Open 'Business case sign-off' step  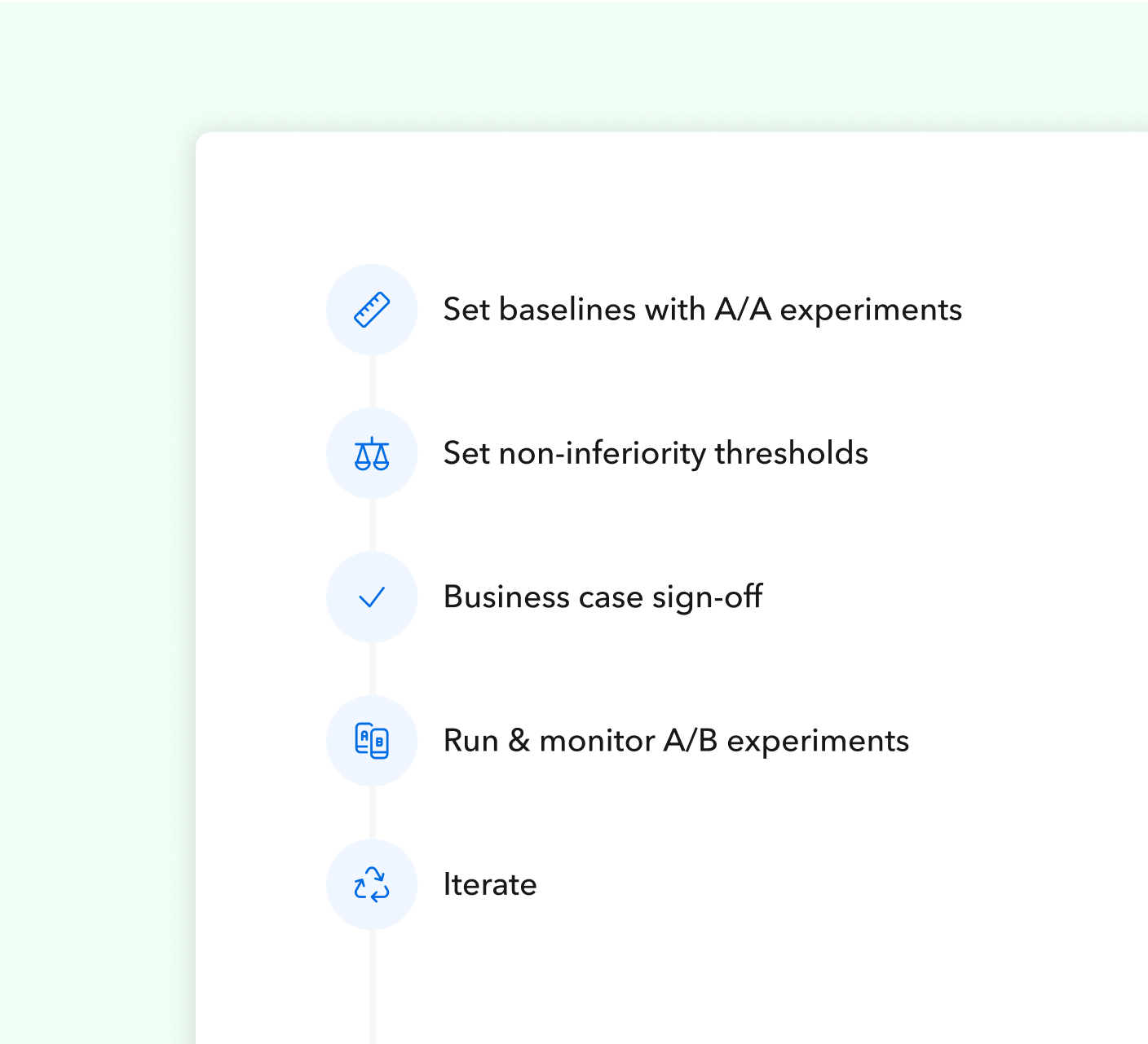pyautogui.click(x=603, y=597)
